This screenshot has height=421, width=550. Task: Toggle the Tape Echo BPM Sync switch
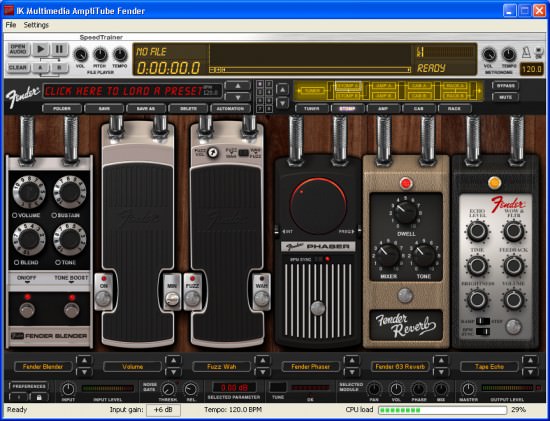coord(483,331)
